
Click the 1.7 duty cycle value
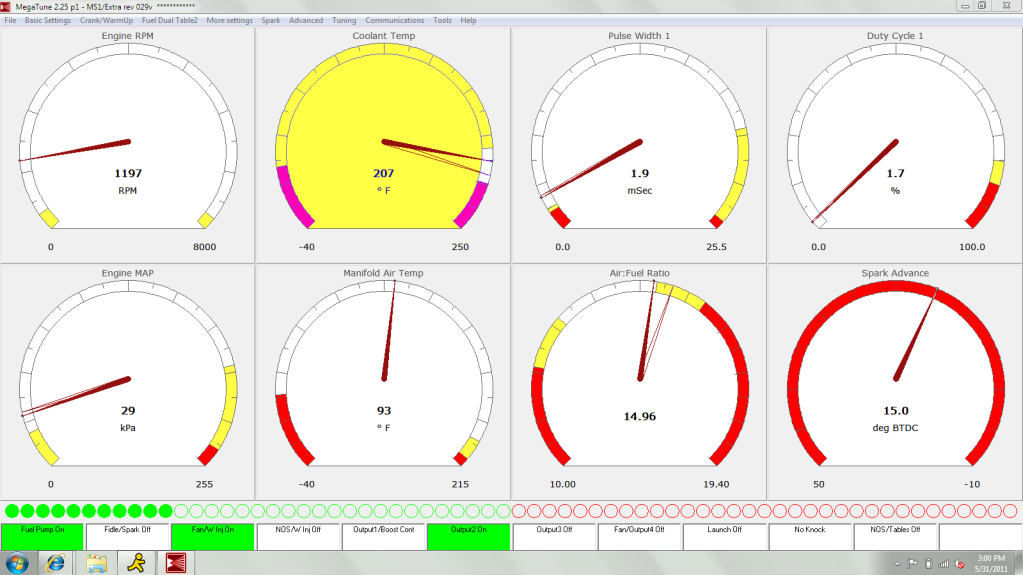pos(895,174)
